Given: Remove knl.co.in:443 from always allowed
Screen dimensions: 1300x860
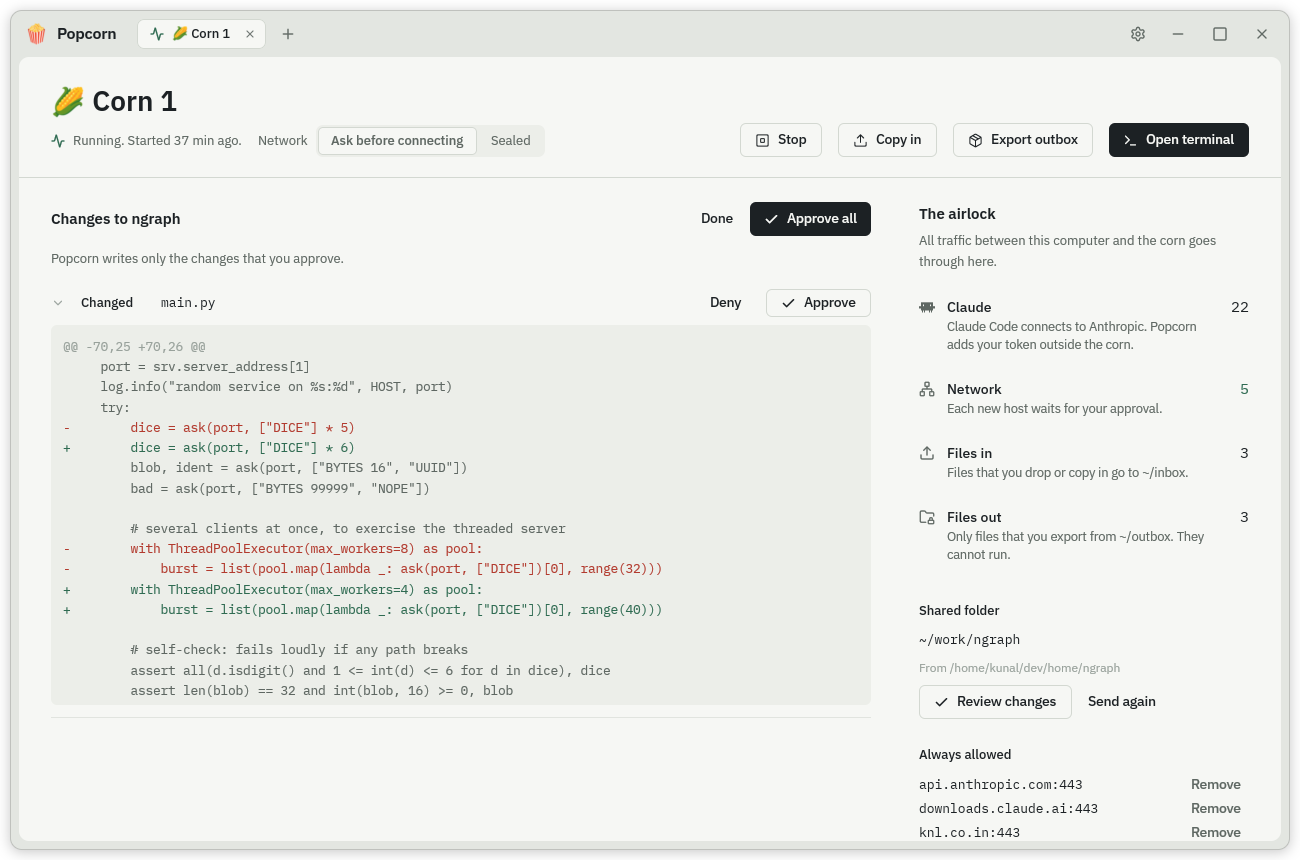Looking at the screenshot, I should (1216, 833).
